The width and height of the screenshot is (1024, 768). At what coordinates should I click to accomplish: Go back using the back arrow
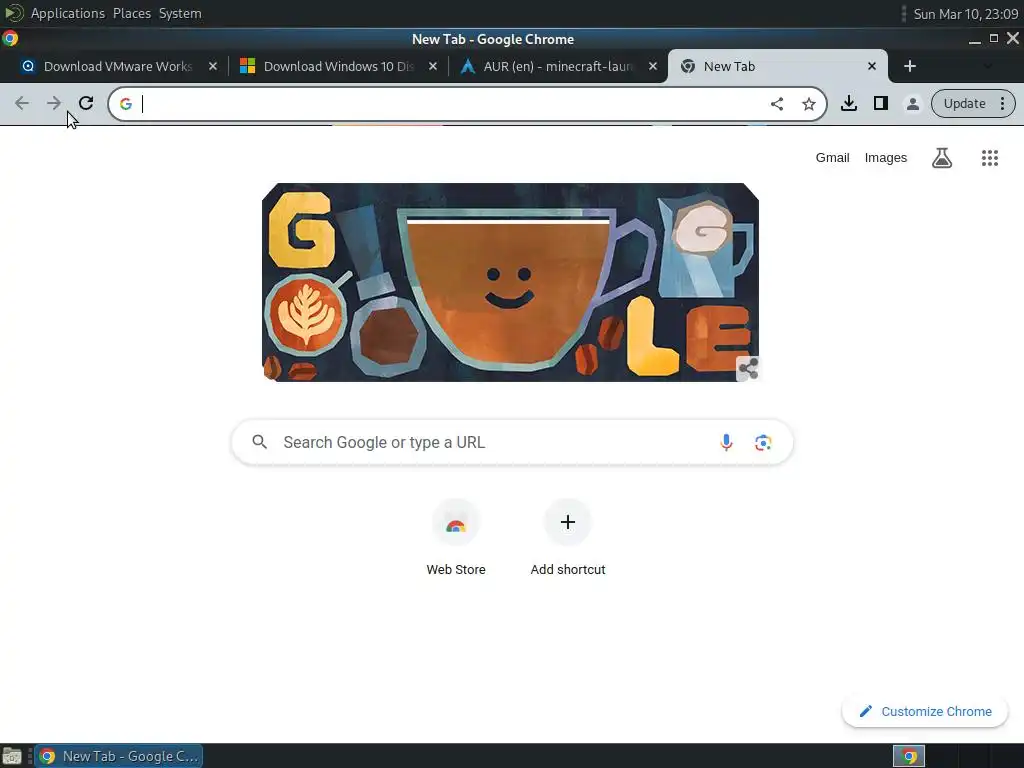click(22, 103)
